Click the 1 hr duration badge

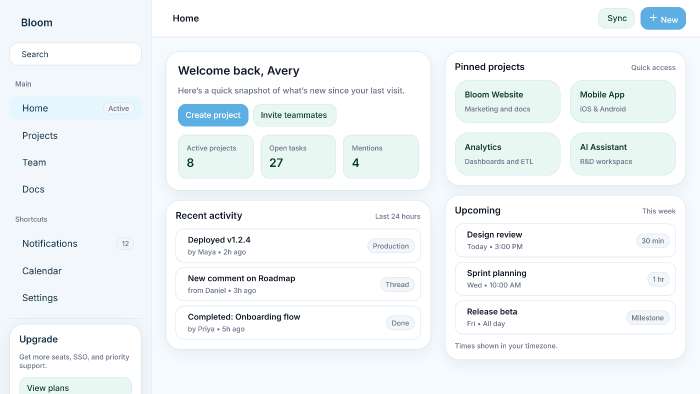[x=658, y=279]
